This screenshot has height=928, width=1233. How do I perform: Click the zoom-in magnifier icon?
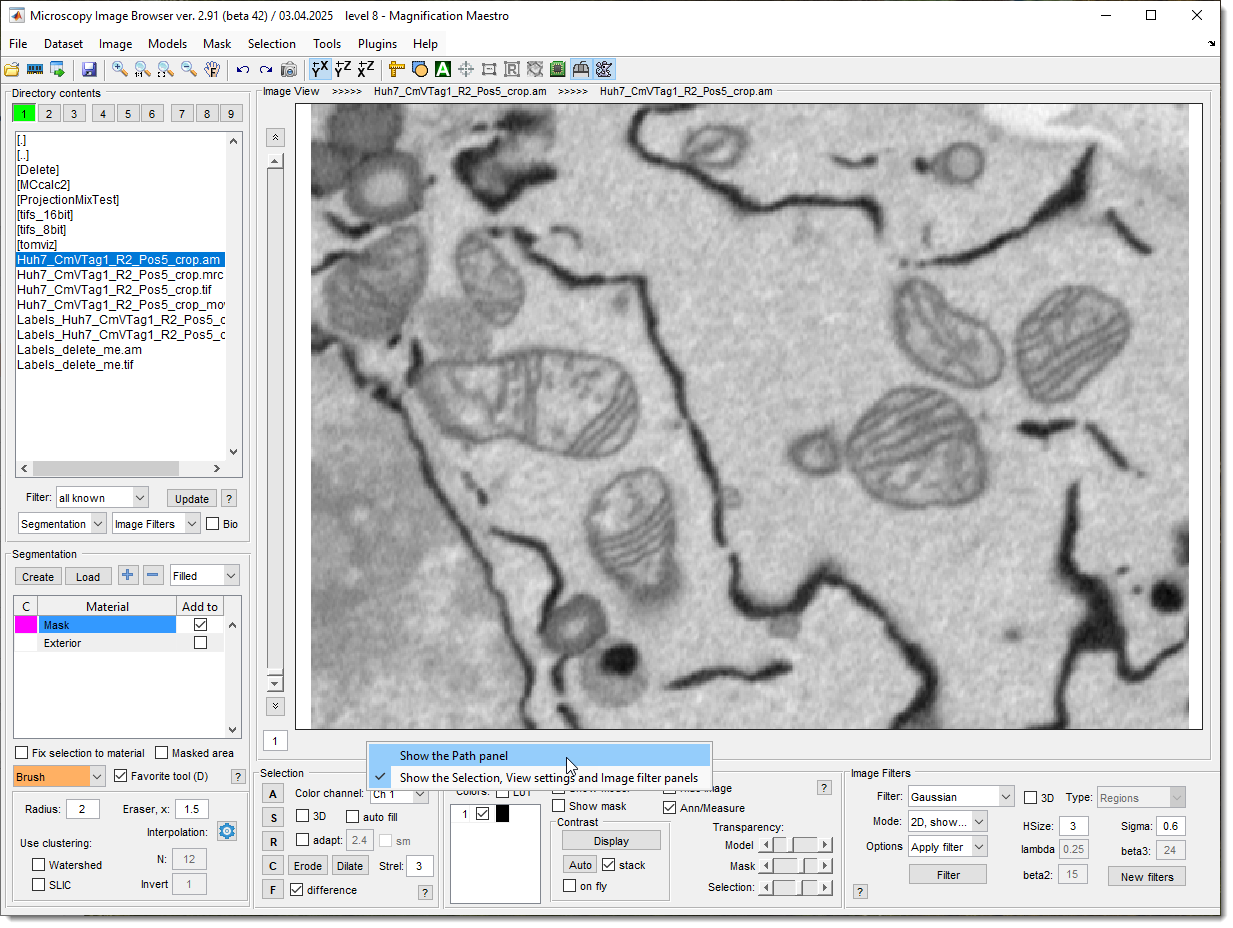(x=120, y=69)
